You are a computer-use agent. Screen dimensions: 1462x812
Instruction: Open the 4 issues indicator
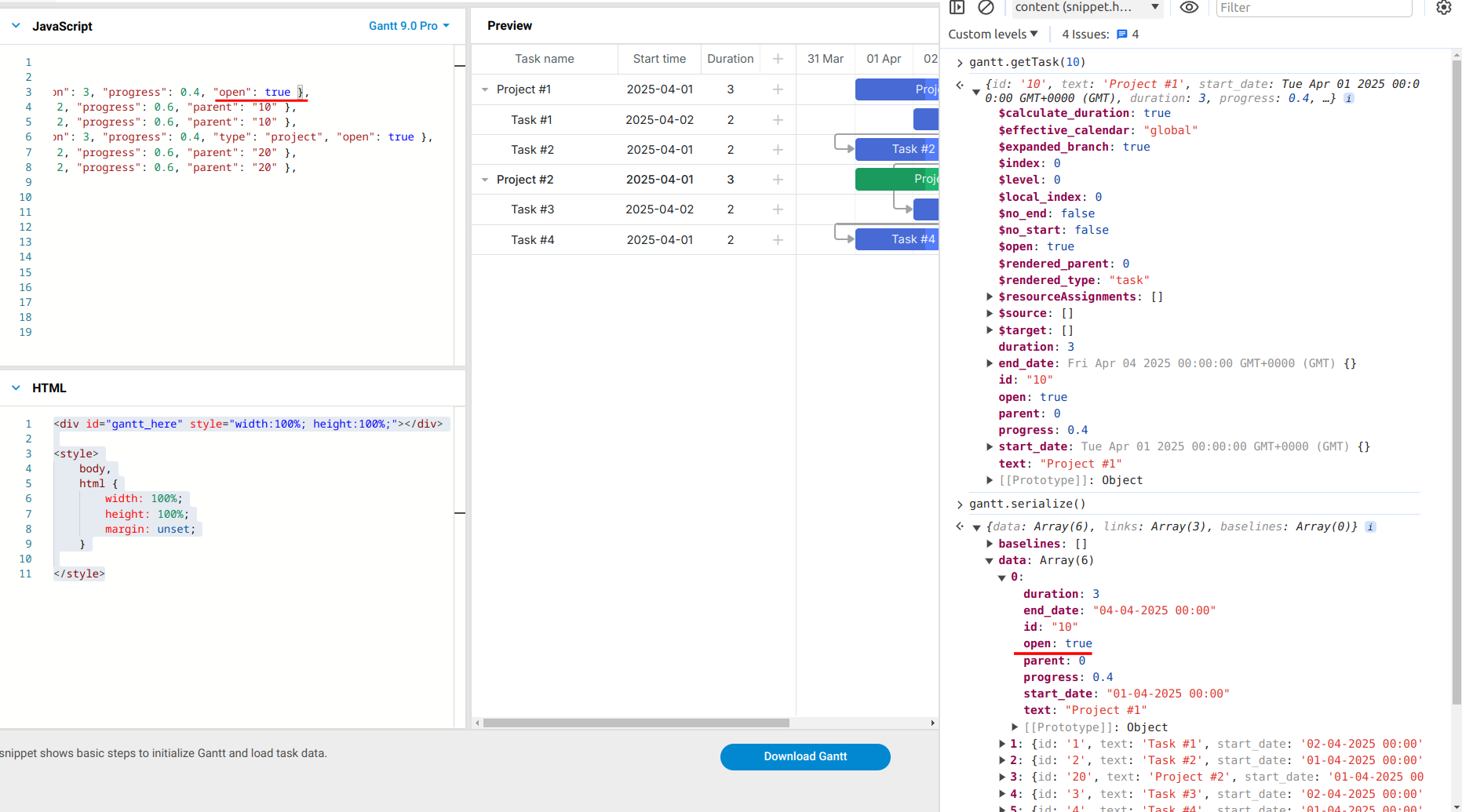pyautogui.click(x=1100, y=34)
